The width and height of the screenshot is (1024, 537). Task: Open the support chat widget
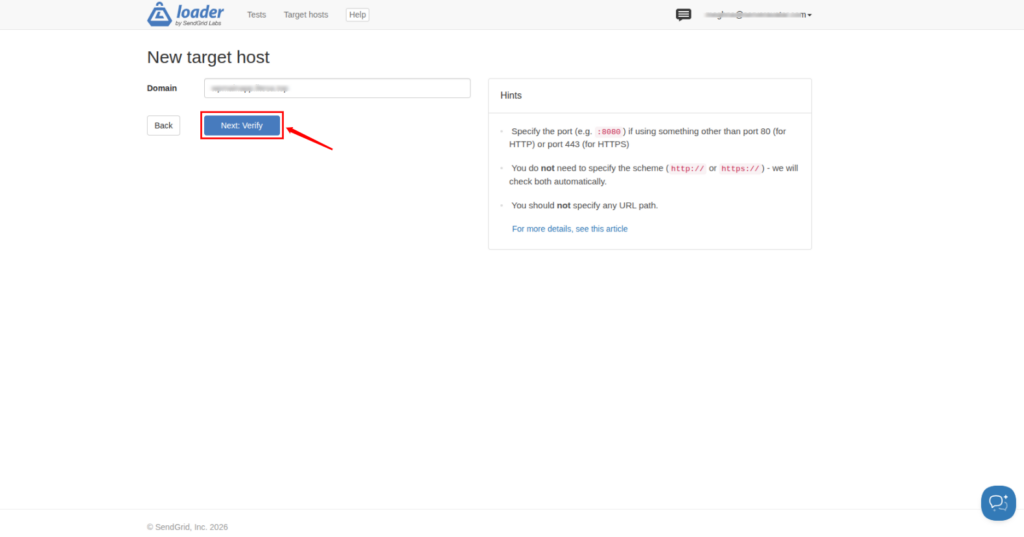click(x=998, y=502)
